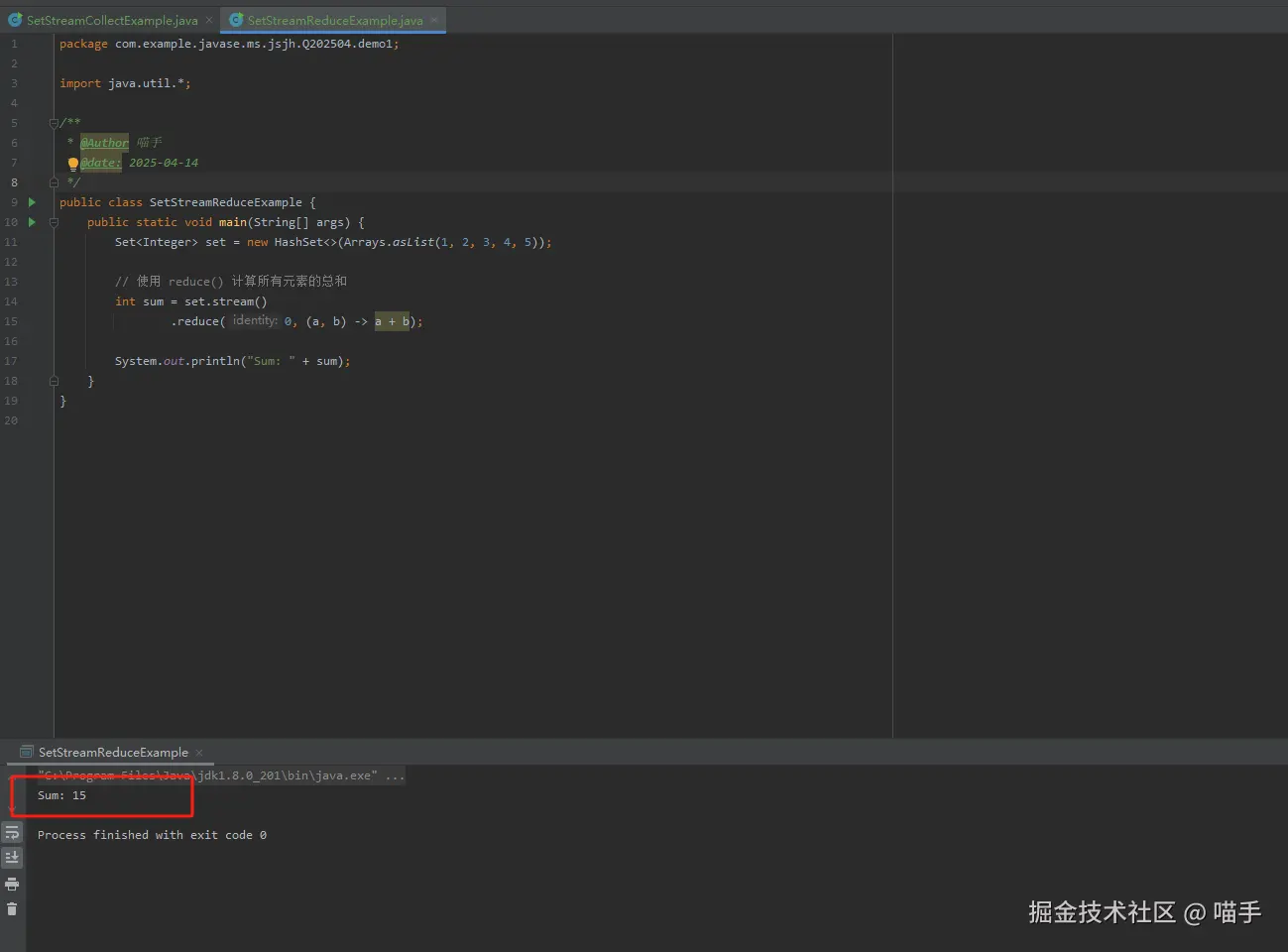Click line number 20 in the gutter
The height and width of the screenshot is (952, 1288).
click(11, 420)
